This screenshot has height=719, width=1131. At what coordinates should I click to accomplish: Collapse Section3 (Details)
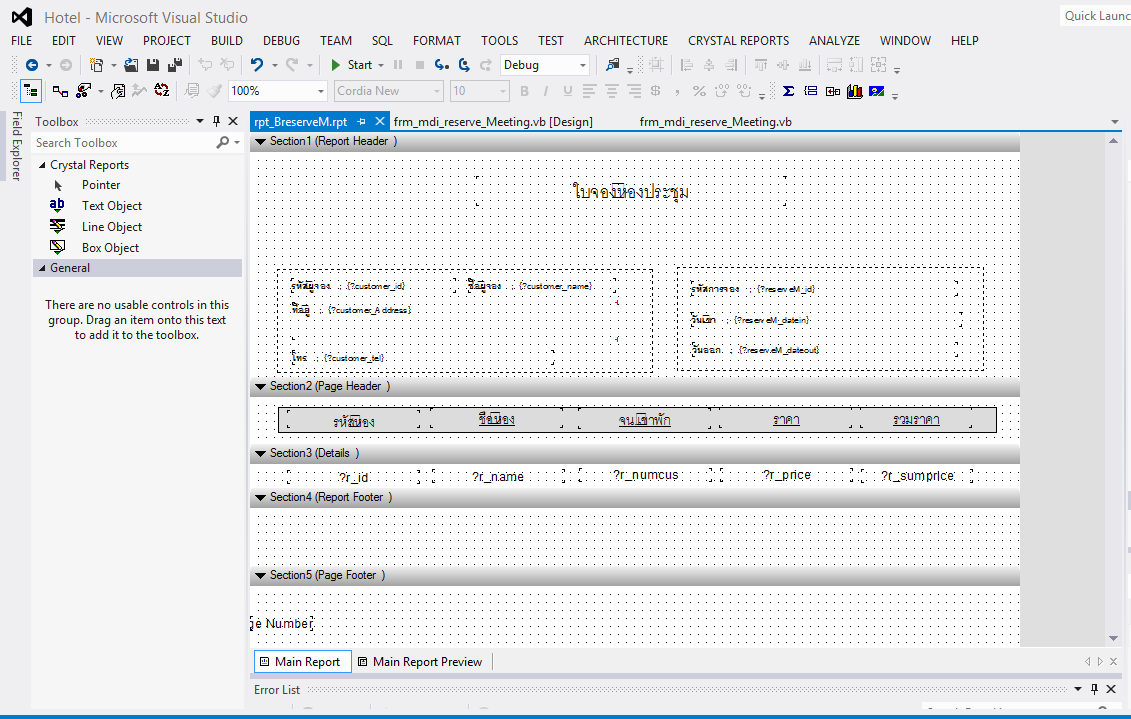[260, 454]
